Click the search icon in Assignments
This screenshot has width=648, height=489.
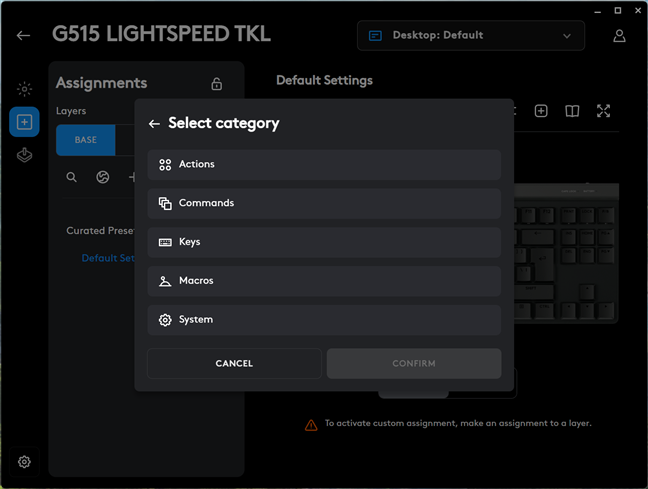(71, 177)
